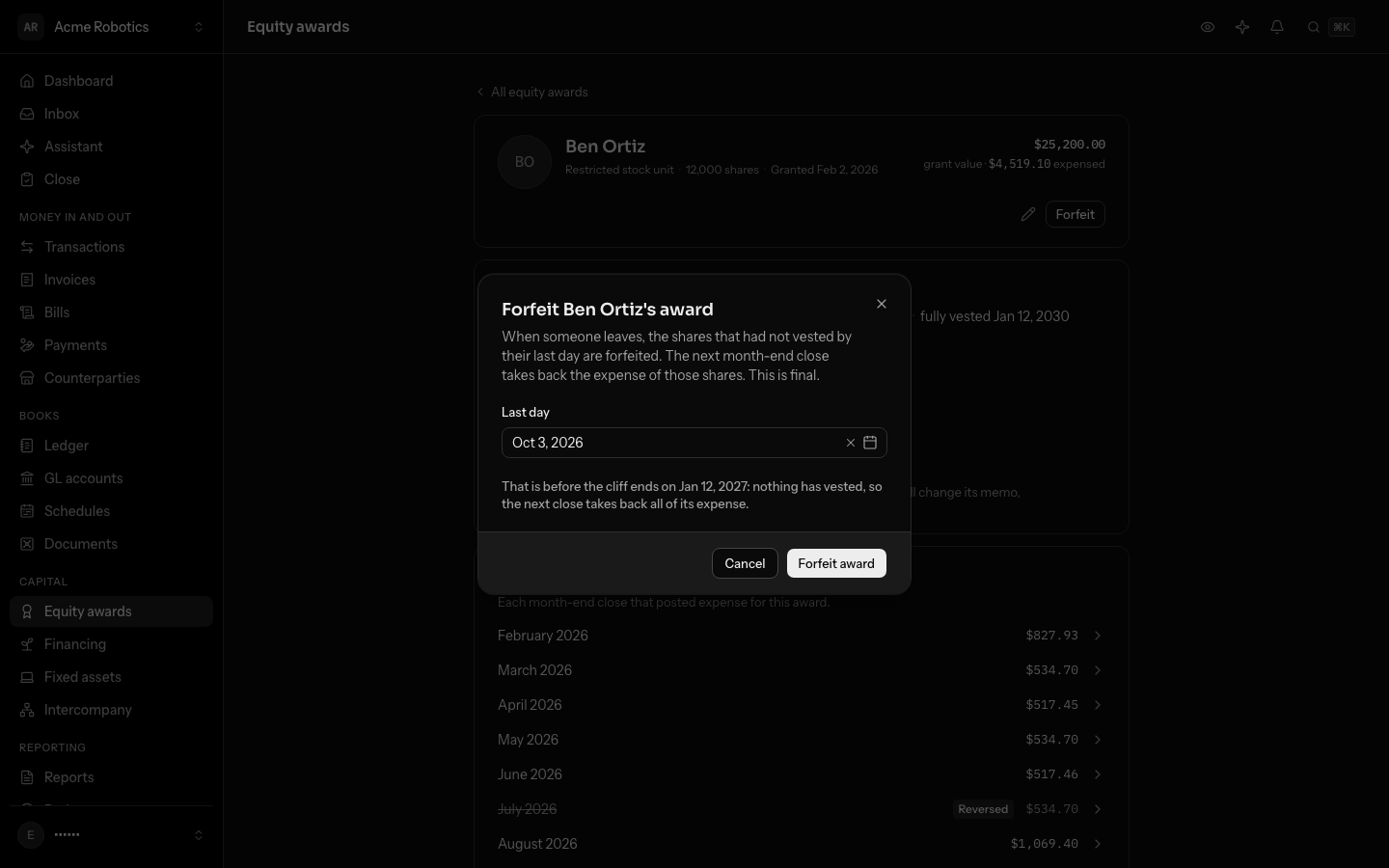
Task: Click the notifications bell icon
Action: (1277, 27)
